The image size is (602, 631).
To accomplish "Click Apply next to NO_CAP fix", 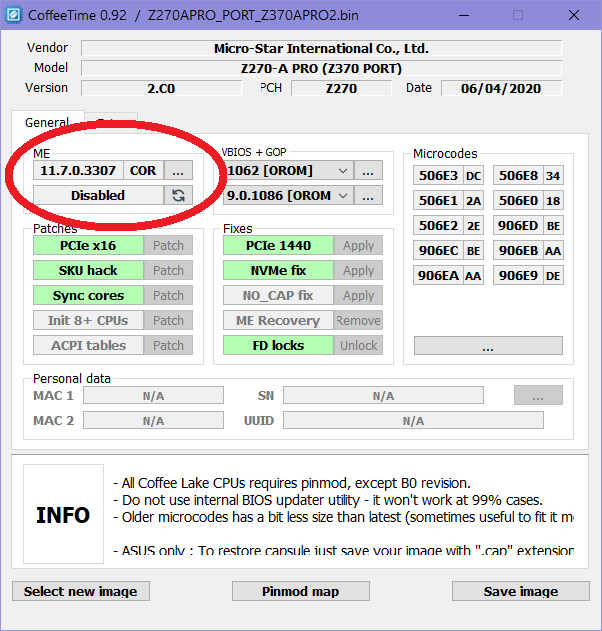I will tap(358, 295).
